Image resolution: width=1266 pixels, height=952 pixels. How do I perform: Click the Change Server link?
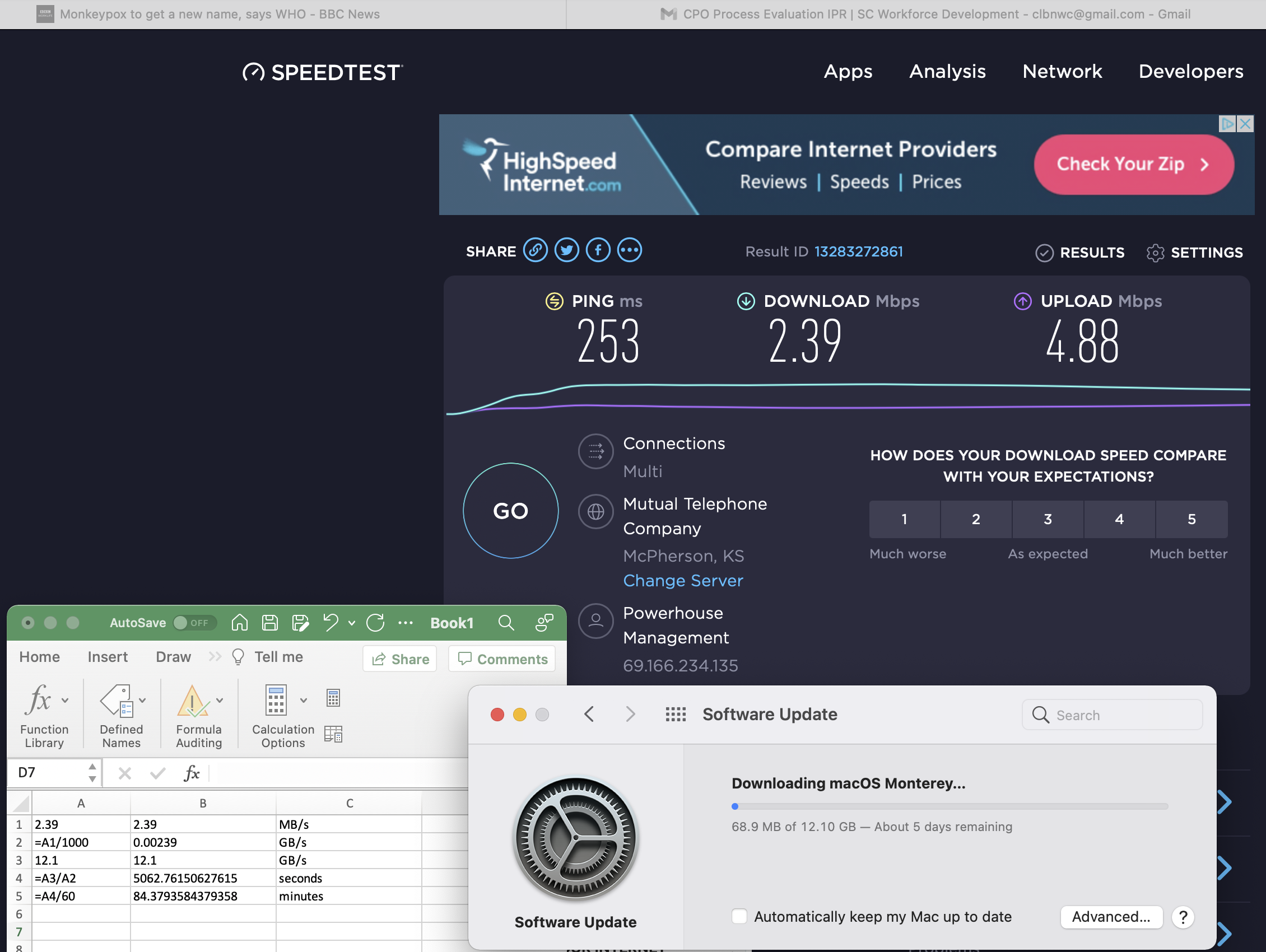[683, 581]
